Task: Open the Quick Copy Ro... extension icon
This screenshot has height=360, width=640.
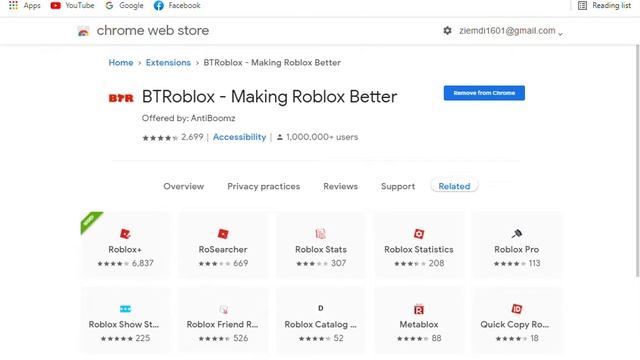Action: click(x=517, y=309)
